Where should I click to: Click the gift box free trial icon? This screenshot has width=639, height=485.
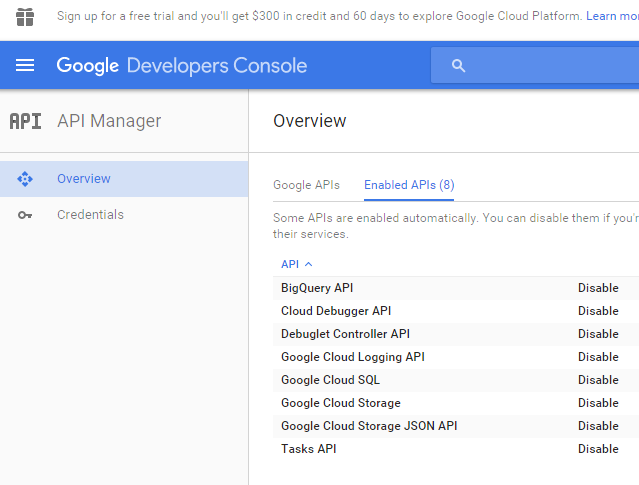25,17
